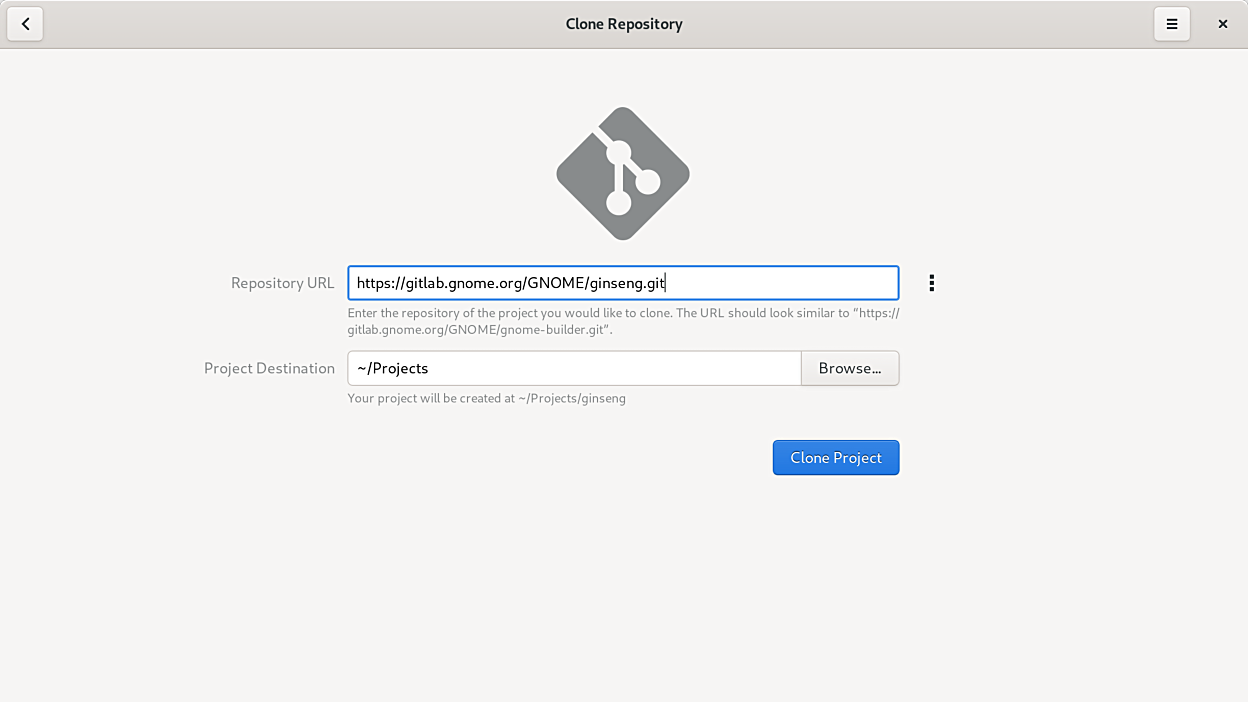Open the hamburger menu in header bar

pos(1171,24)
